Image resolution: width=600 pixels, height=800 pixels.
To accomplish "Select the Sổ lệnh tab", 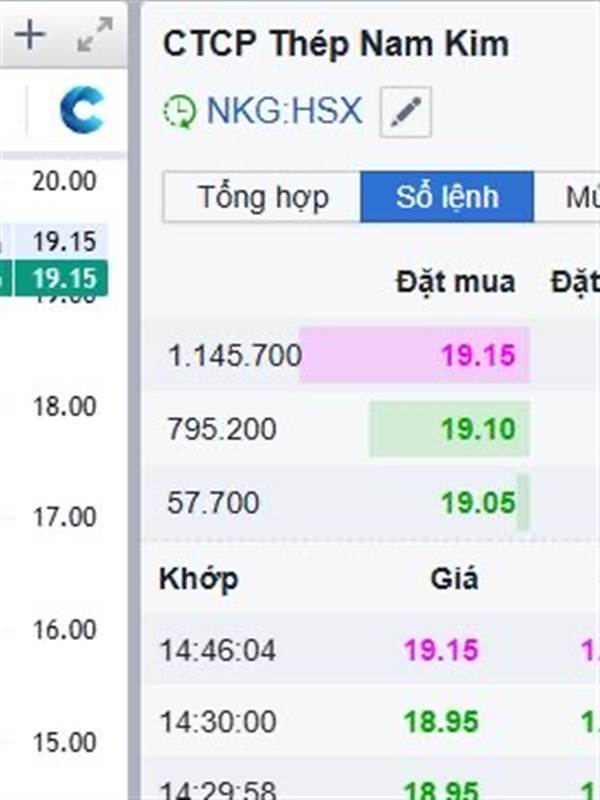I will pyautogui.click(x=447, y=197).
